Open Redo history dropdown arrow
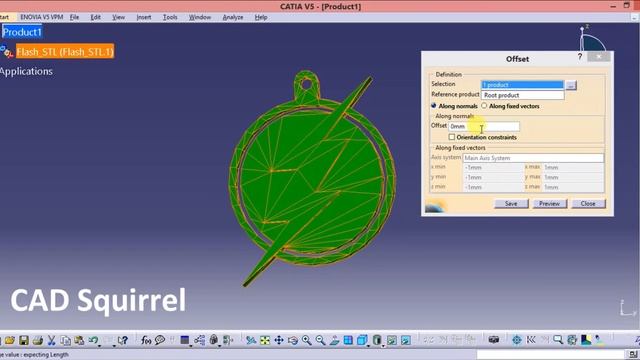 coord(114,346)
